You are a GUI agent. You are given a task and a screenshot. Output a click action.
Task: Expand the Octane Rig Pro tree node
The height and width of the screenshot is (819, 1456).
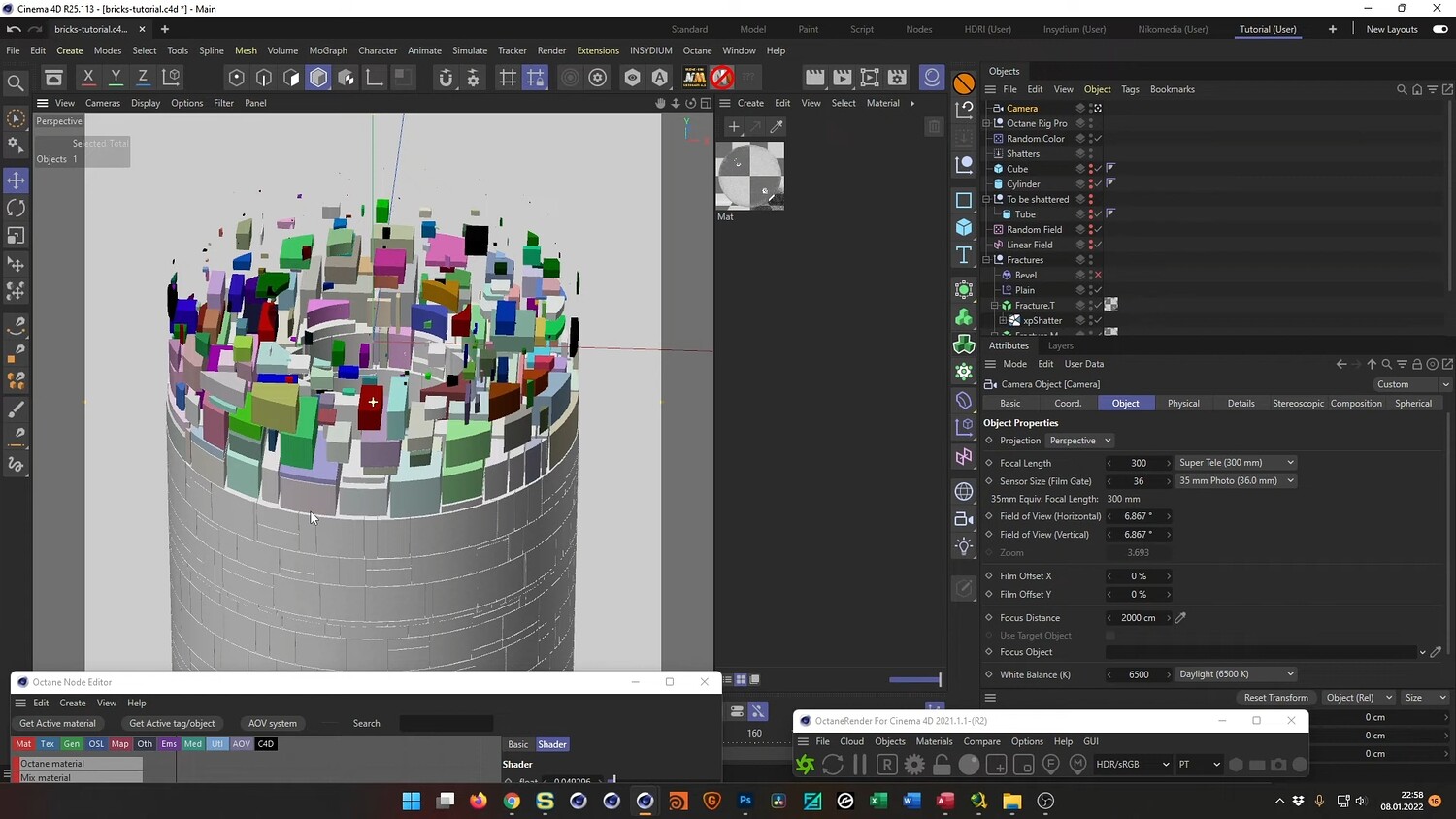tap(986, 123)
